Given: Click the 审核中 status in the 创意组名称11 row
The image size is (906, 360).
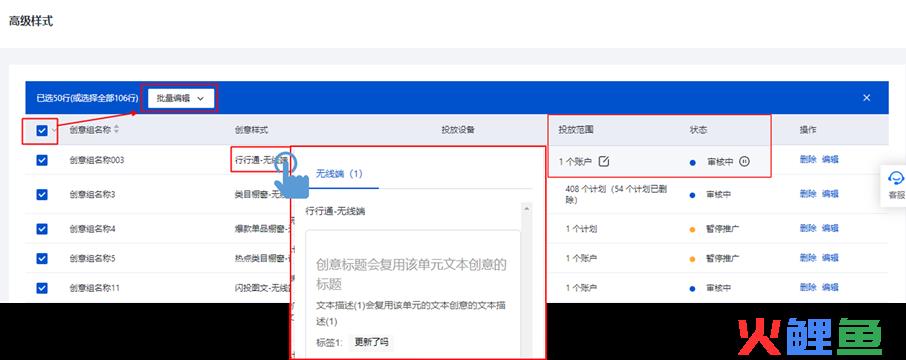Looking at the screenshot, I should (x=719, y=287).
